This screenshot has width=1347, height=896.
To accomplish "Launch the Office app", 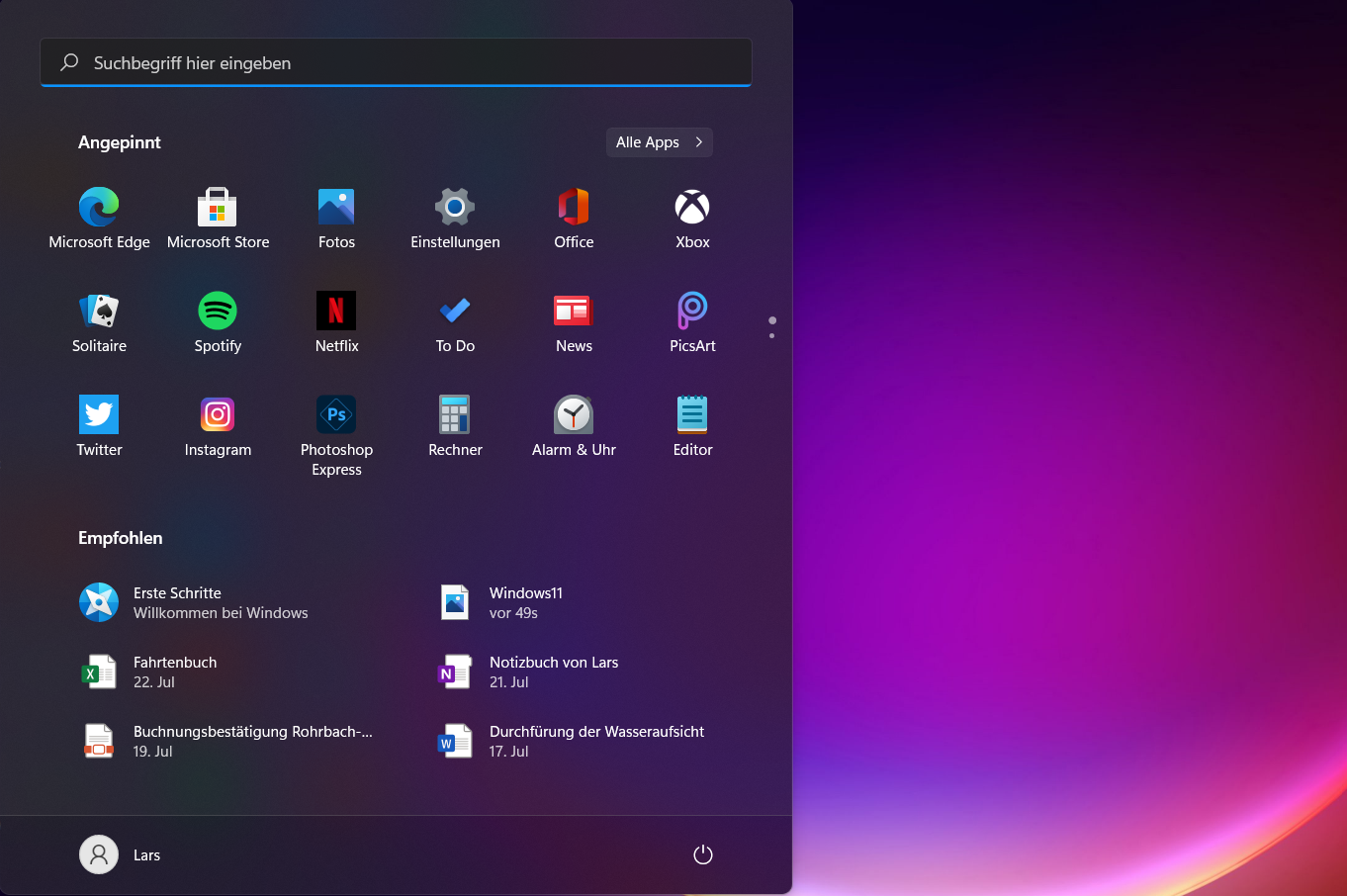I will pyautogui.click(x=574, y=219).
